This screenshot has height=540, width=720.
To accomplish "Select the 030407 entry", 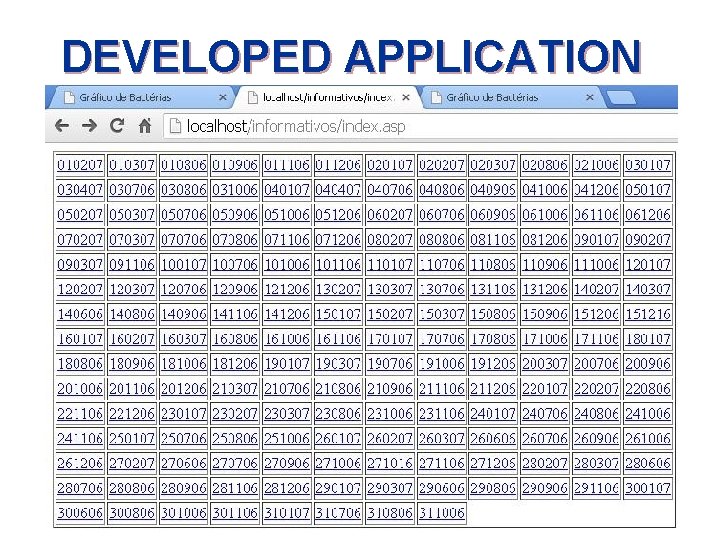I will [80, 189].
